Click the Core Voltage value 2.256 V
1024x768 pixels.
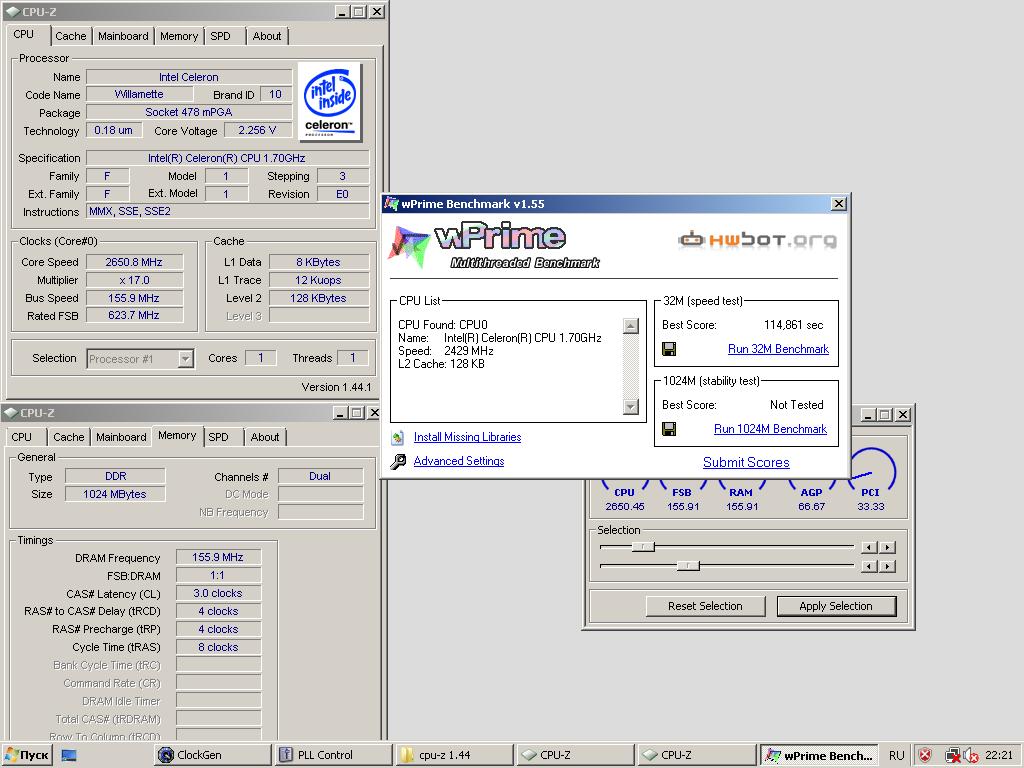[x=257, y=130]
